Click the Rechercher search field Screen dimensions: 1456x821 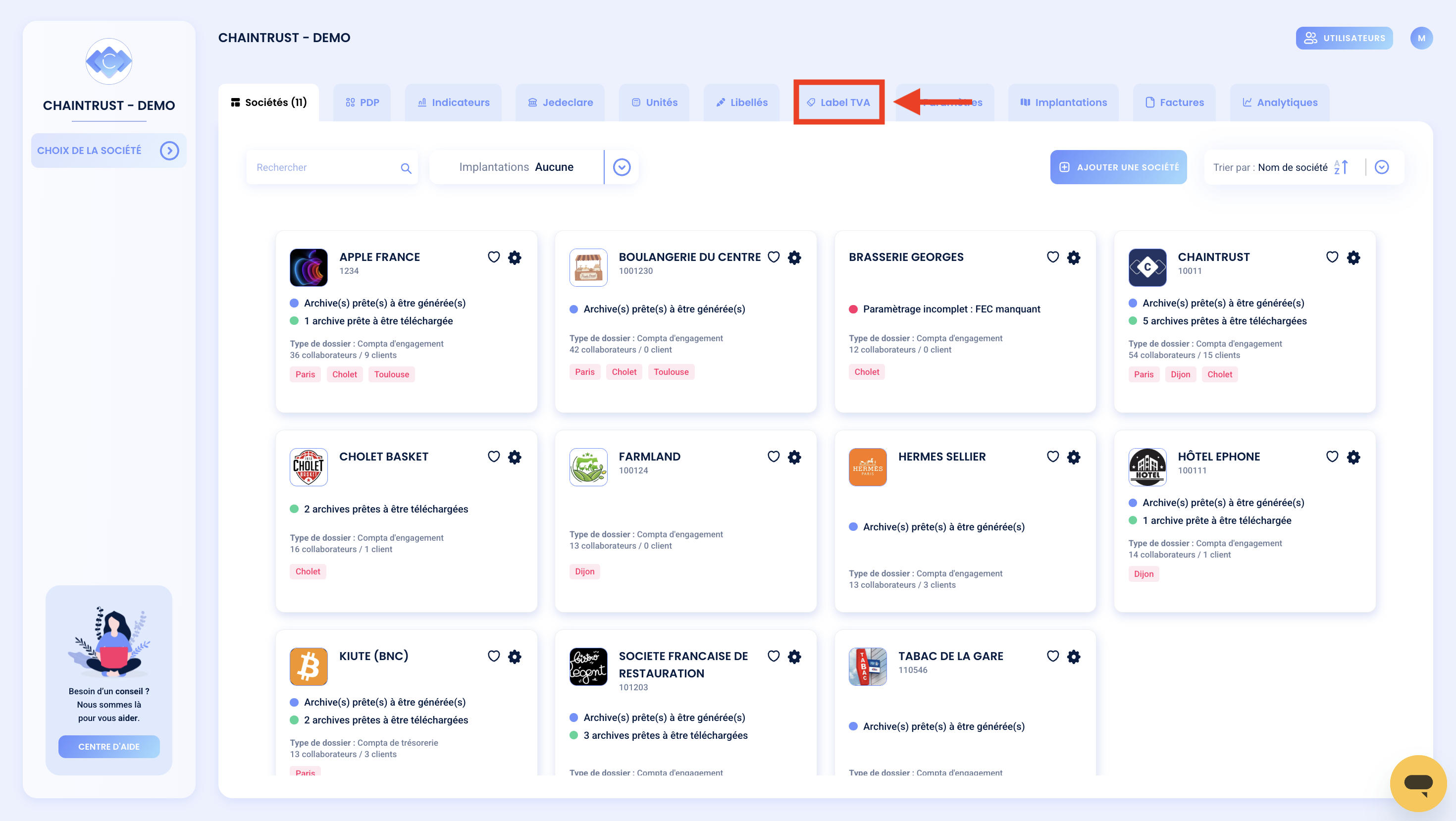point(332,167)
